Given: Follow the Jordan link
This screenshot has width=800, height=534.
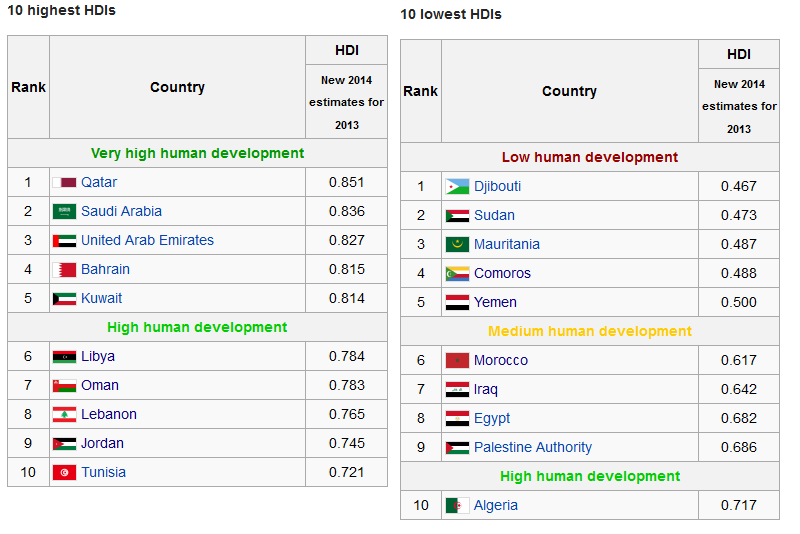Looking at the screenshot, I should [103, 444].
